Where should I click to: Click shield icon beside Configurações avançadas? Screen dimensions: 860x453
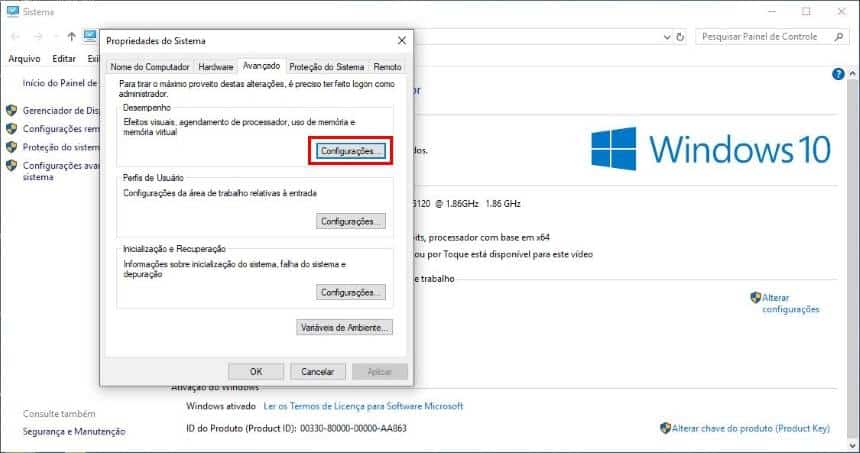point(12,165)
